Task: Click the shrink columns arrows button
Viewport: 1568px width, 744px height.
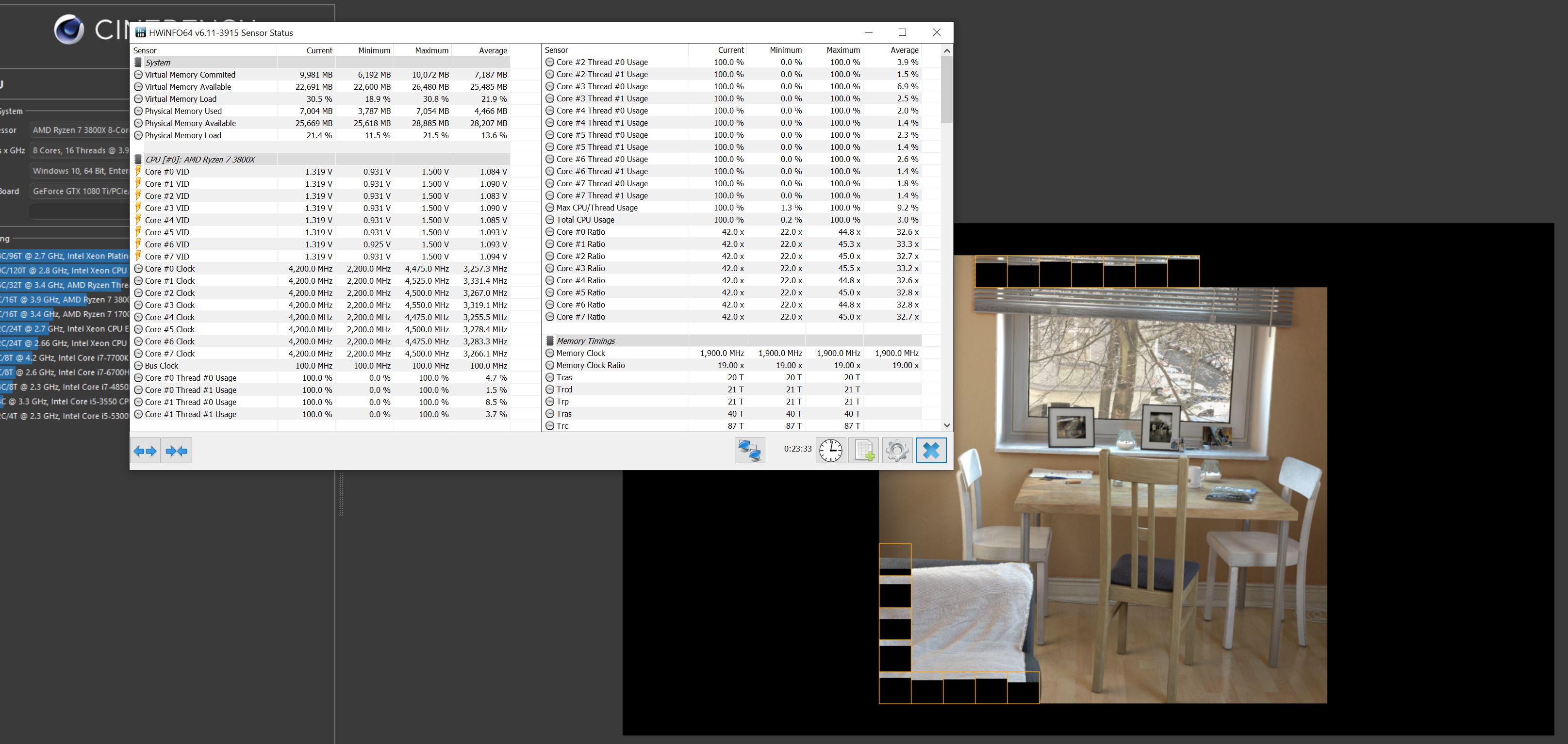Action: tap(177, 451)
